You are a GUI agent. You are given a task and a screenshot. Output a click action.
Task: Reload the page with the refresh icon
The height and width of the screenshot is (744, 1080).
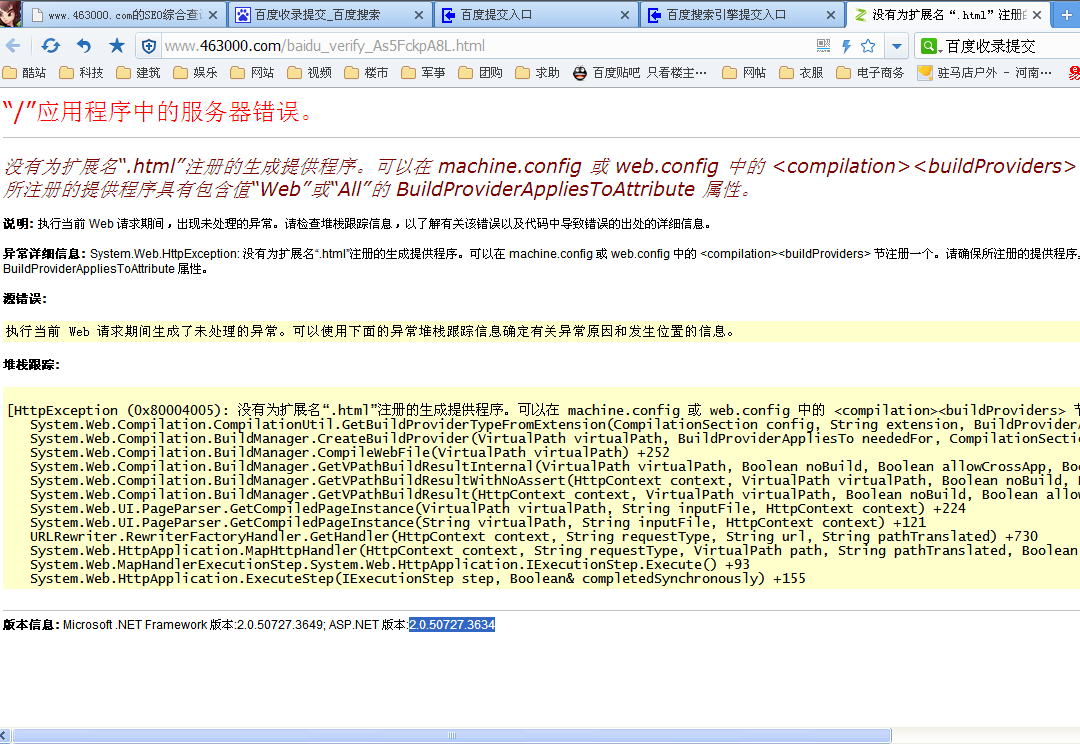[50, 46]
